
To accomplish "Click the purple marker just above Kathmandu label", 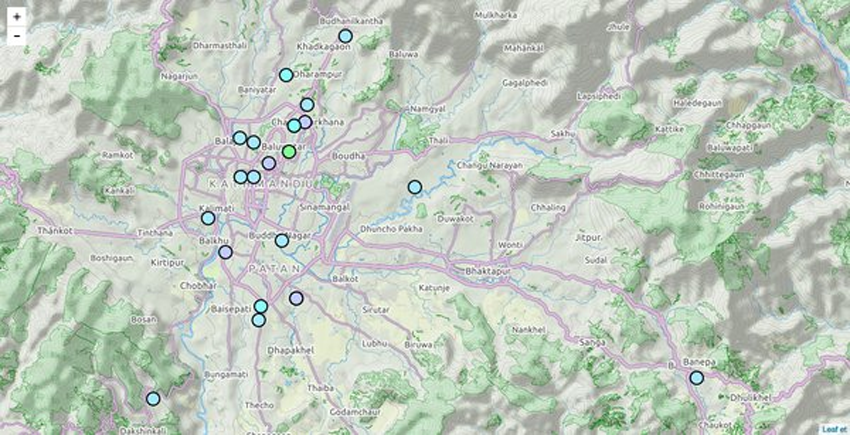I will [268, 163].
